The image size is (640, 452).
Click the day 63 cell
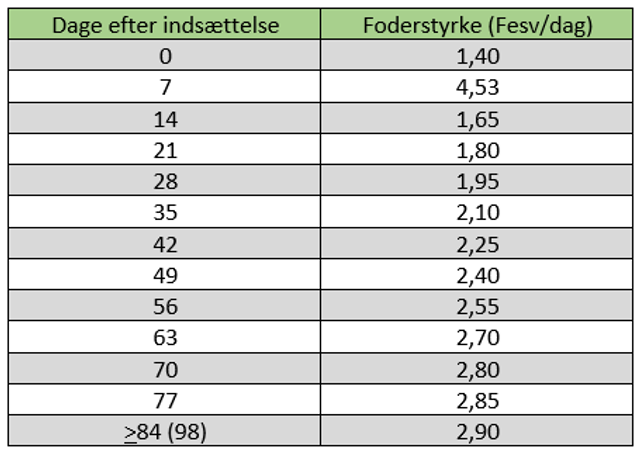click(164, 337)
